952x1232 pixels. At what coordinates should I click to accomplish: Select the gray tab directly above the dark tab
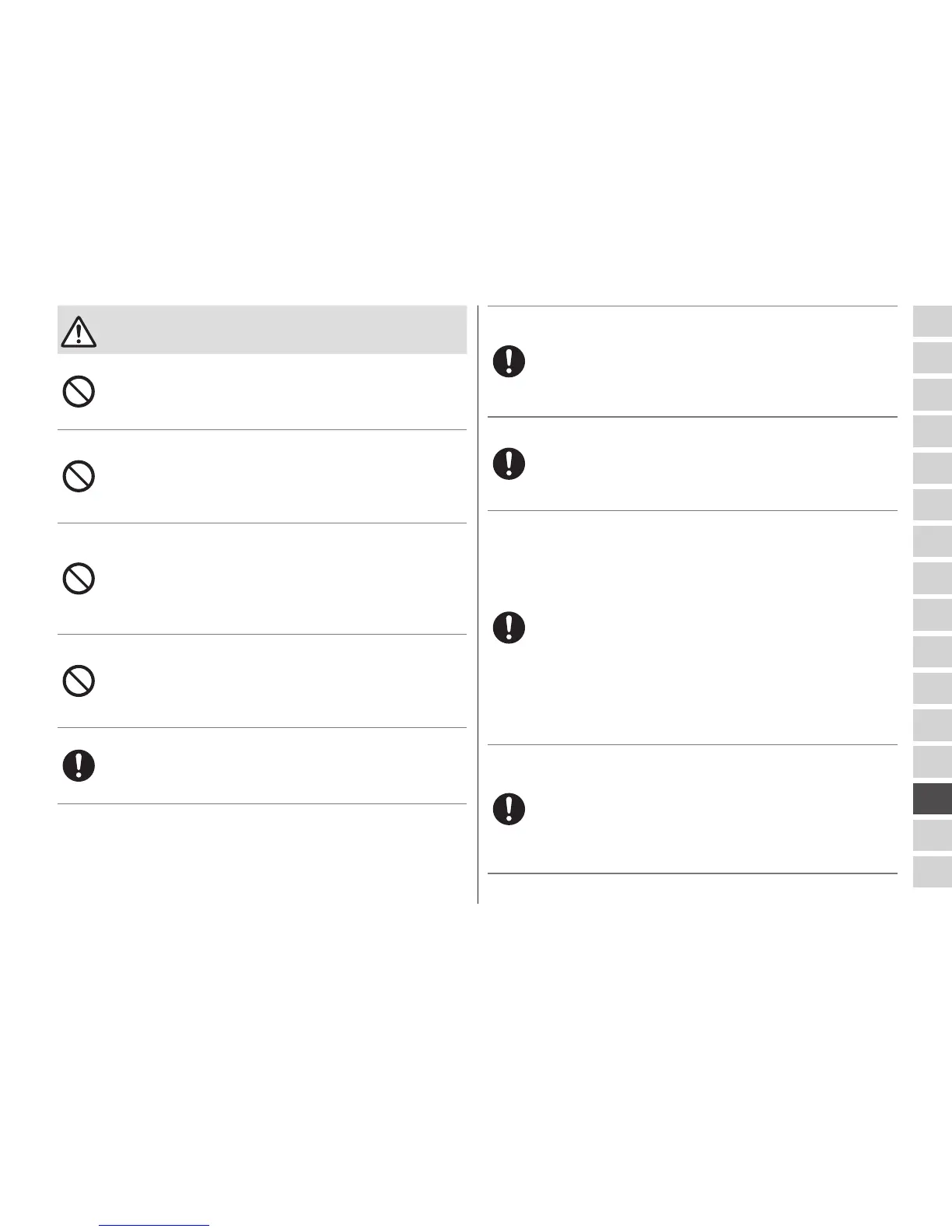[933, 762]
